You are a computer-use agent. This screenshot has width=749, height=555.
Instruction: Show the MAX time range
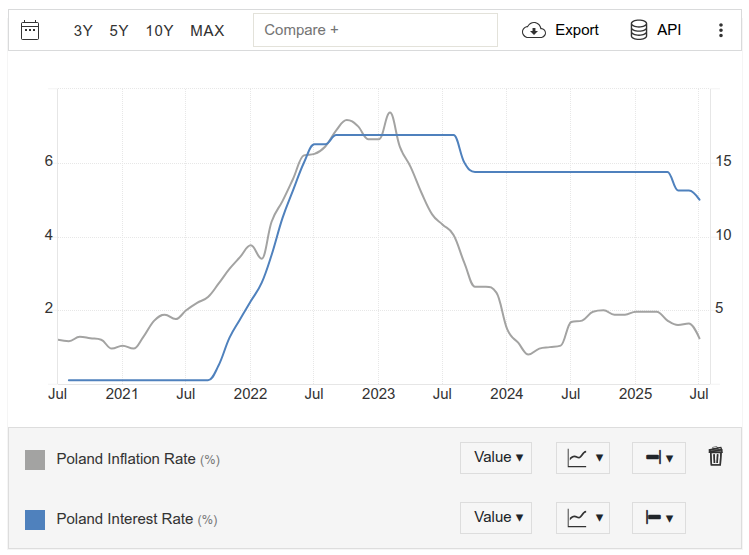(x=207, y=31)
